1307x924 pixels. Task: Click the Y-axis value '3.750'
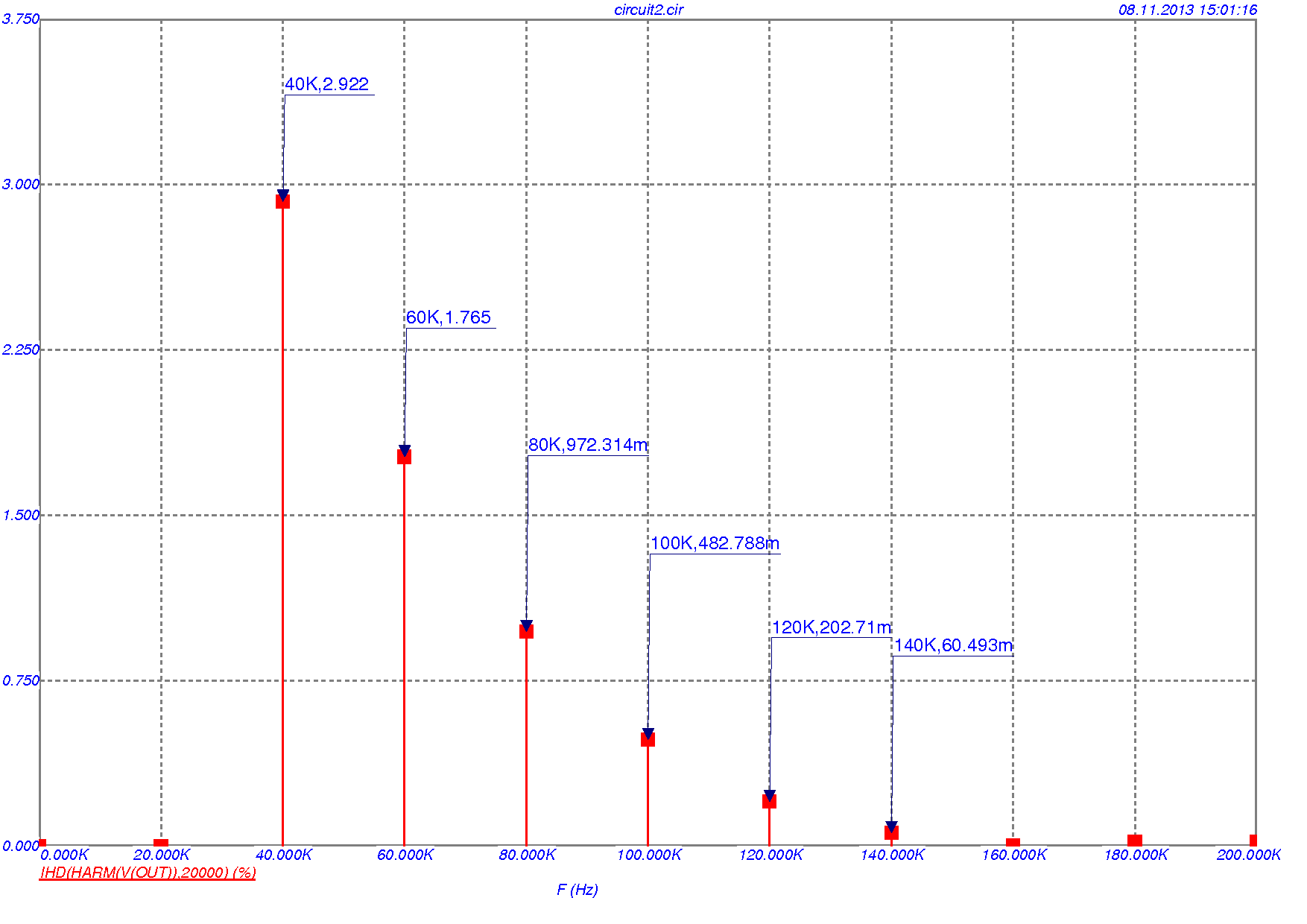pyautogui.click(x=21, y=19)
